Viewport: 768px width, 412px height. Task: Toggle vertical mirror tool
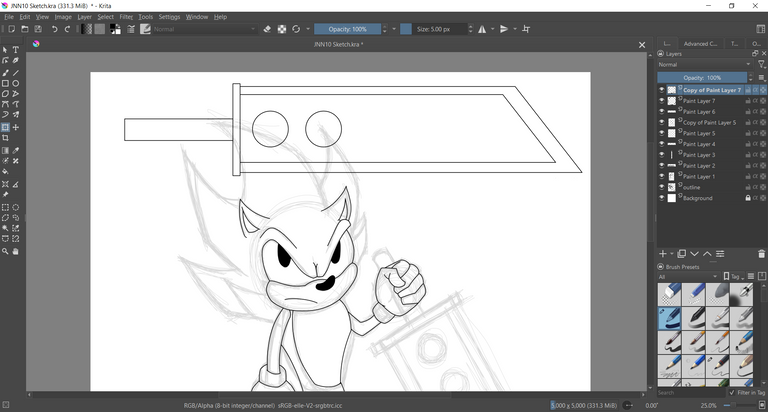click(504, 29)
